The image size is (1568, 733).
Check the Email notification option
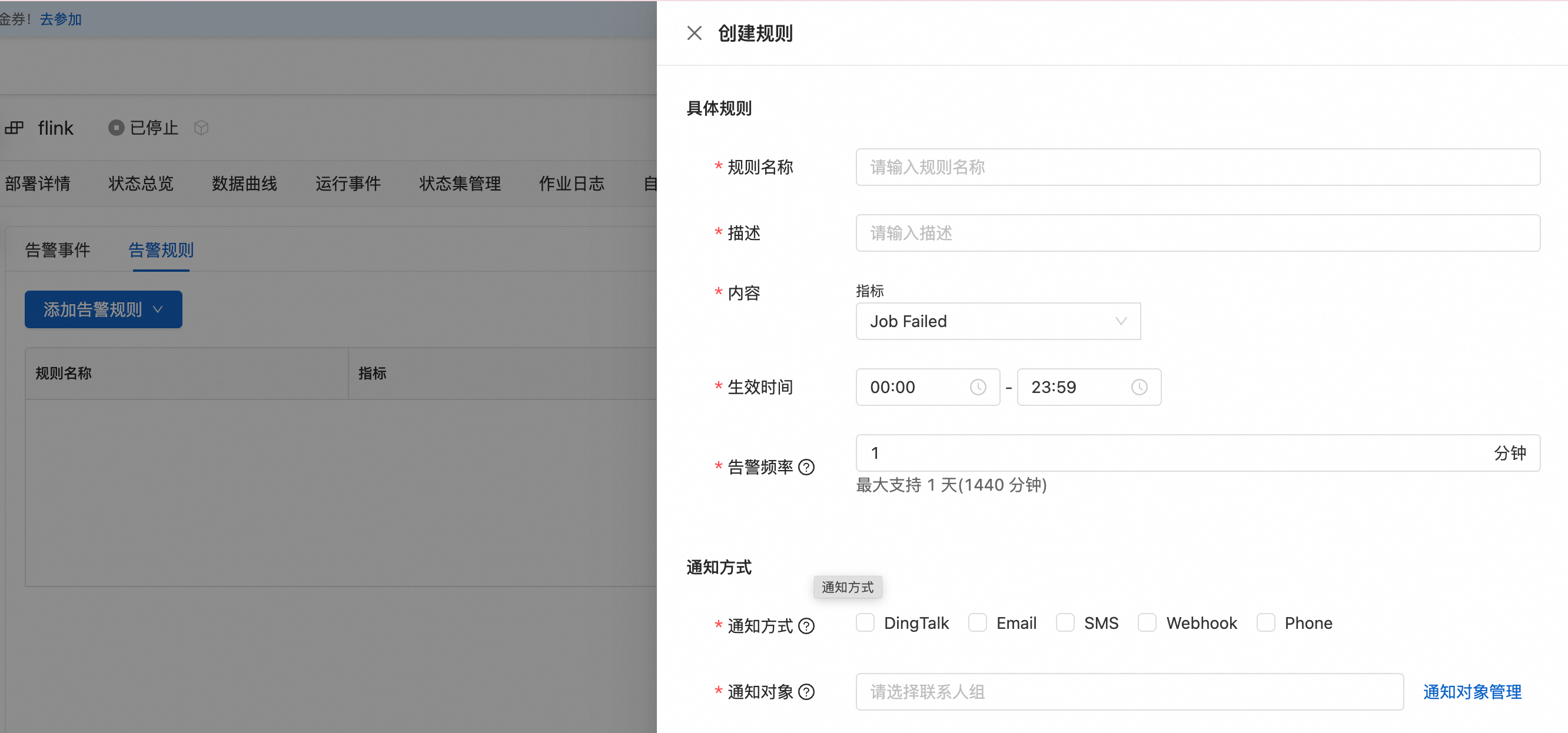977,623
